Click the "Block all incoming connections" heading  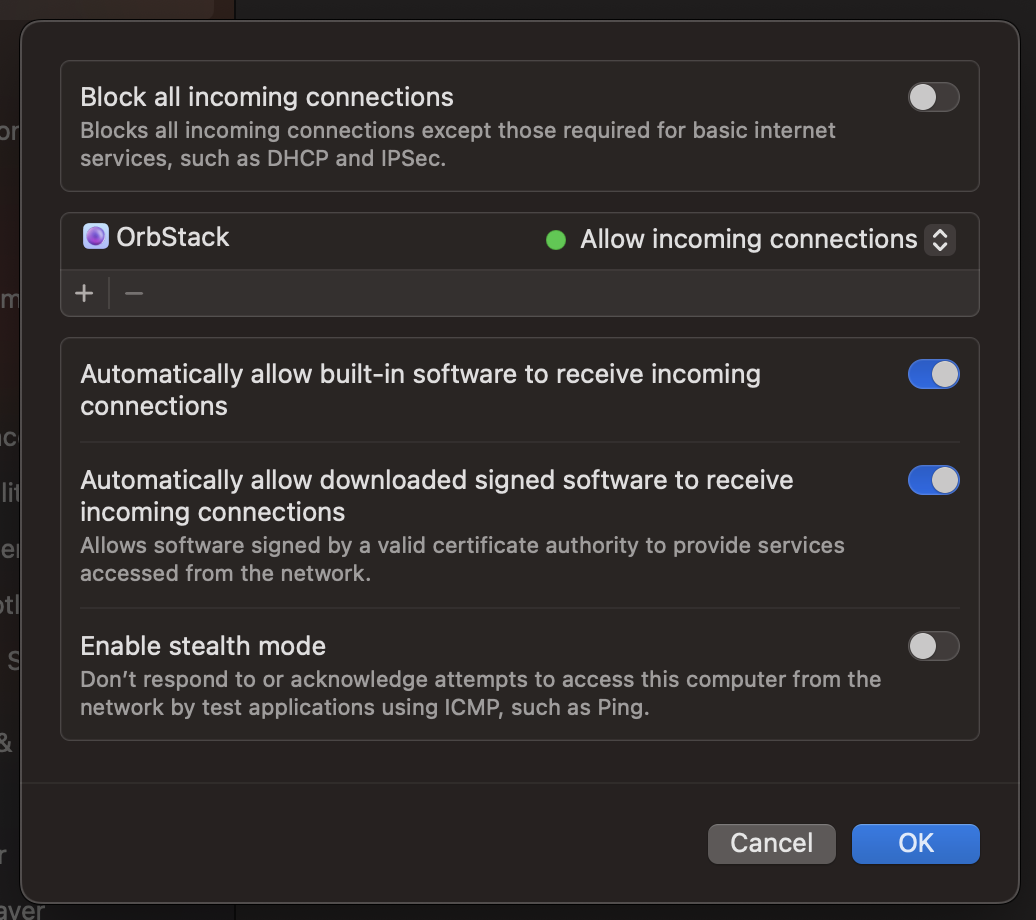[x=267, y=97]
